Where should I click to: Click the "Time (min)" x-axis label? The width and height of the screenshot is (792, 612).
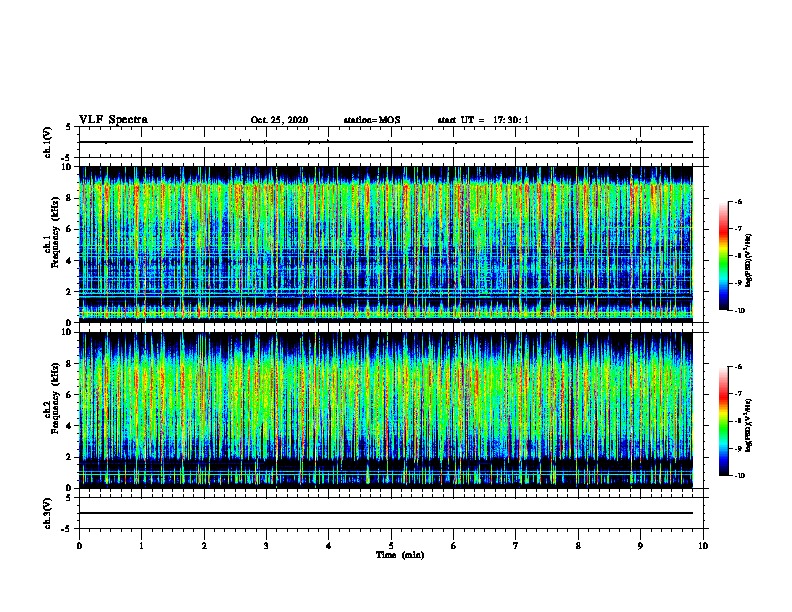(400, 555)
